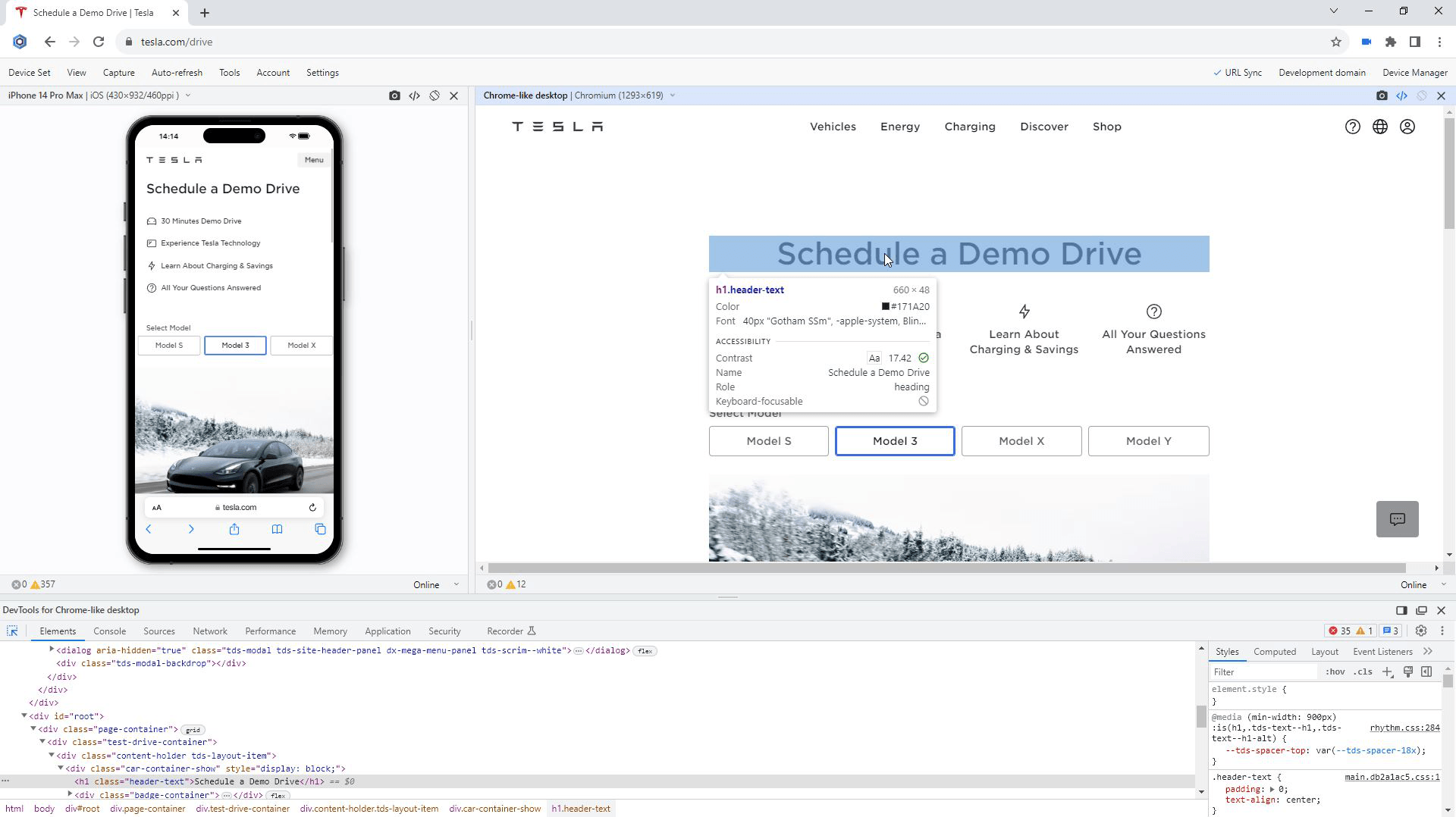Switch to the Computed tab in DevTools

tap(1274, 652)
